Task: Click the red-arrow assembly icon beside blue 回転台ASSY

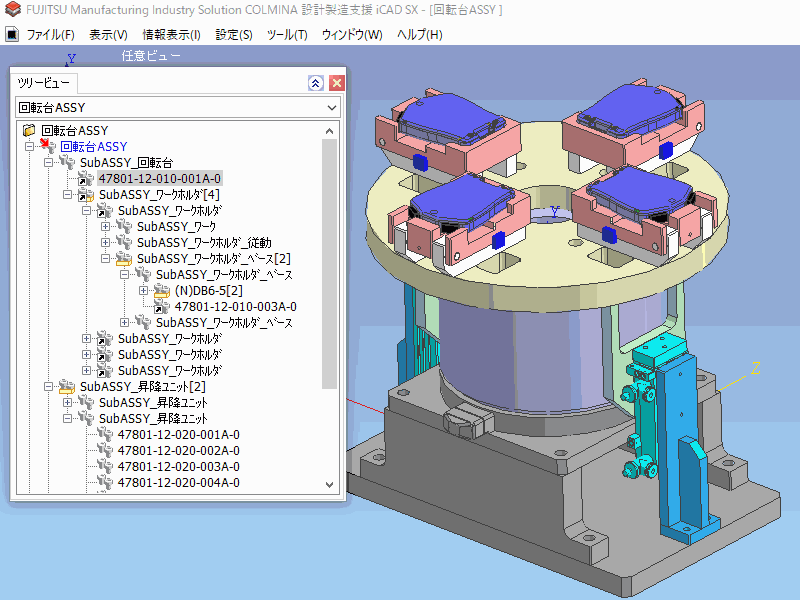Action: (x=47, y=147)
